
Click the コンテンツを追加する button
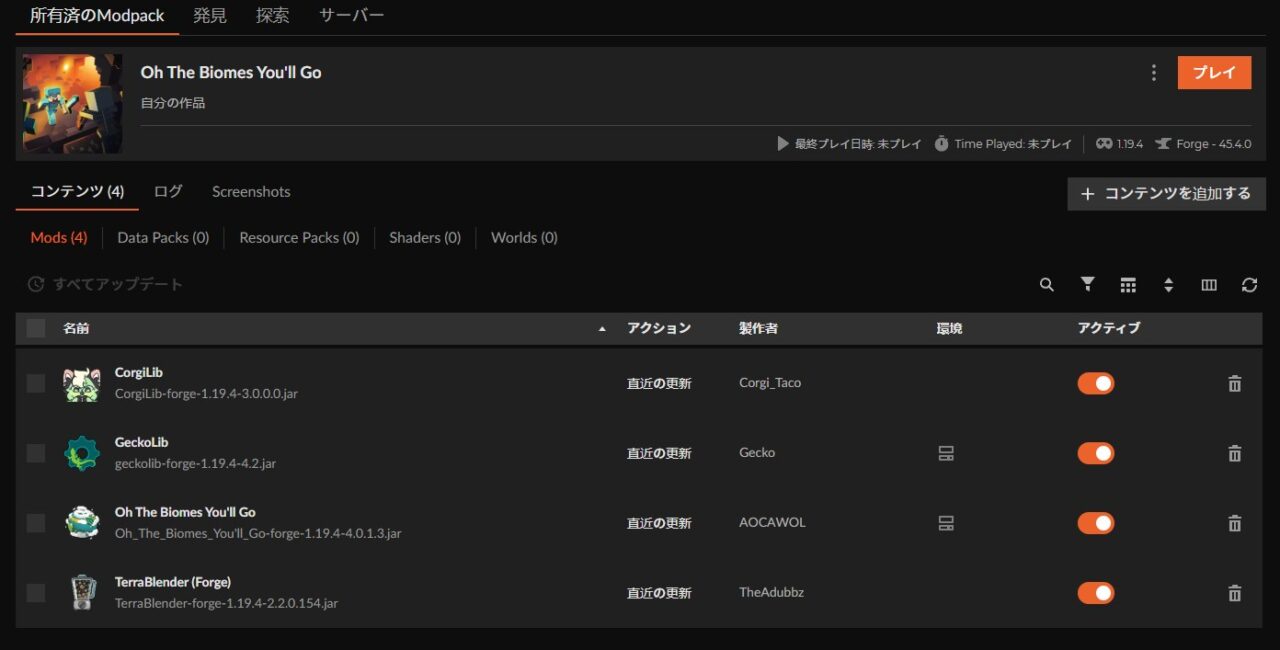click(1166, 194)
